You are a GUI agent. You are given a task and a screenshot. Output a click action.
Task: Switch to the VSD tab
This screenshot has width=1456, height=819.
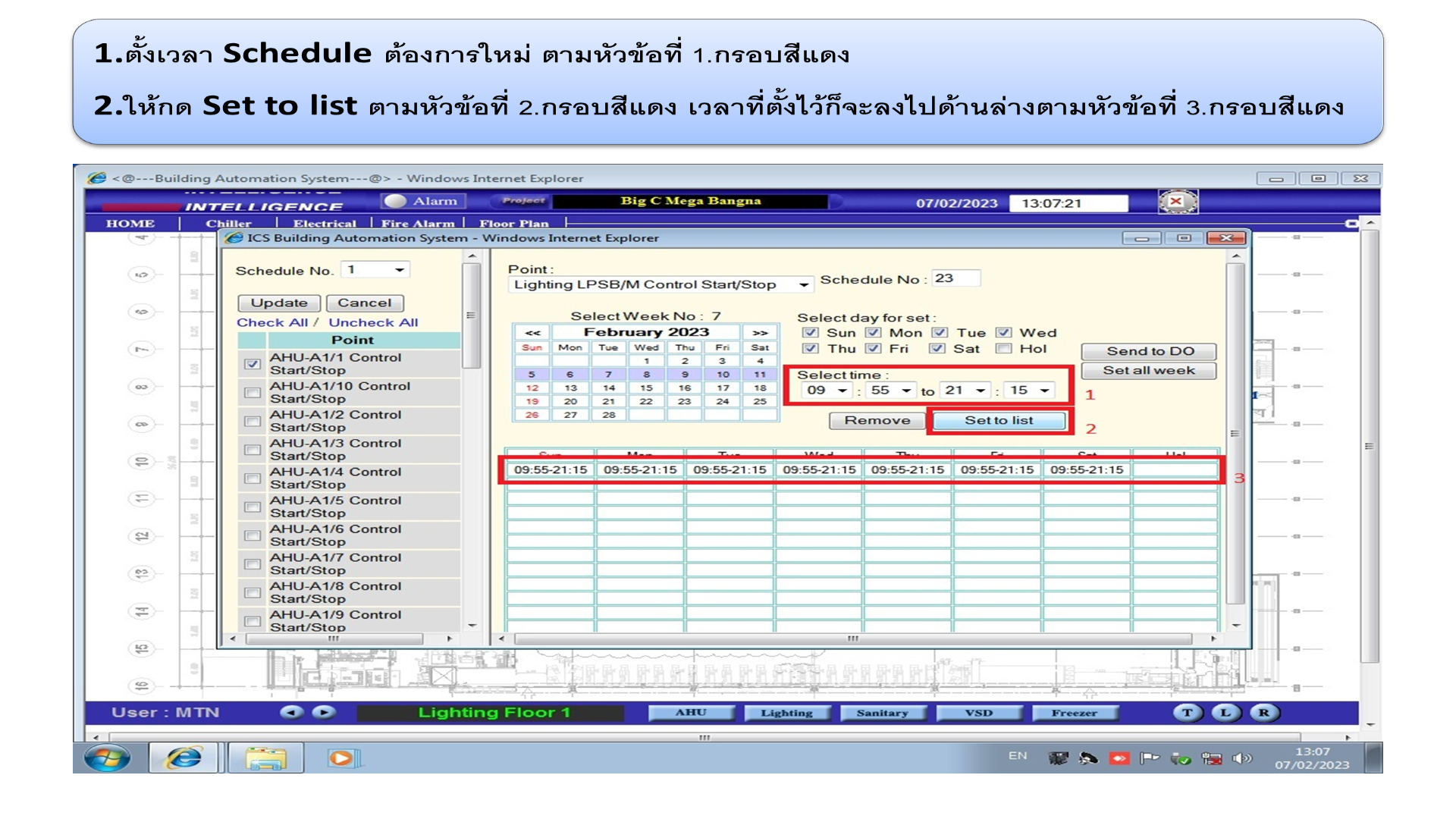coord(978,713)
